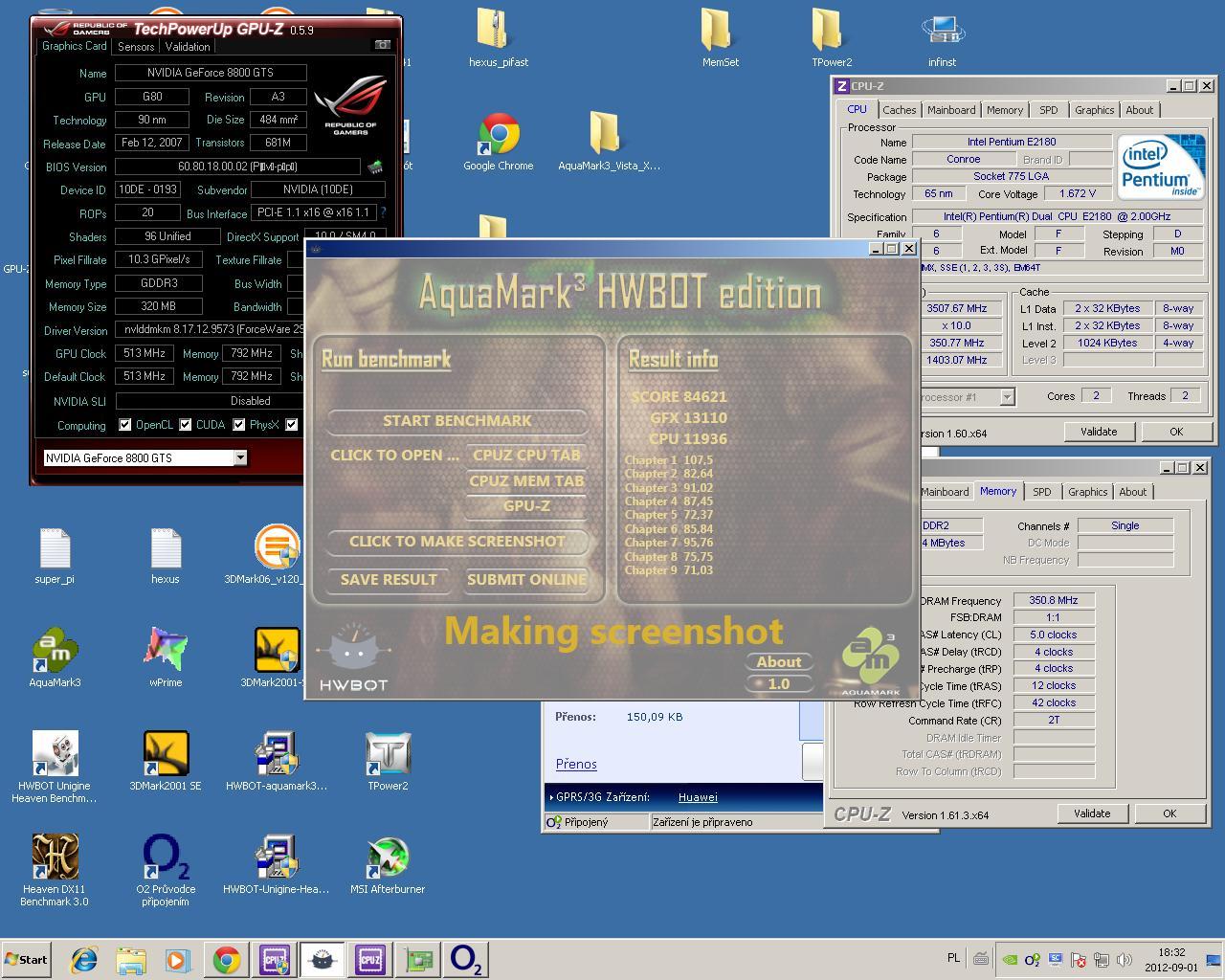This screenshot has height=980, width=1225.
Task: Click SAVE RESULT in AquaMark3
Action: (389, 580)
